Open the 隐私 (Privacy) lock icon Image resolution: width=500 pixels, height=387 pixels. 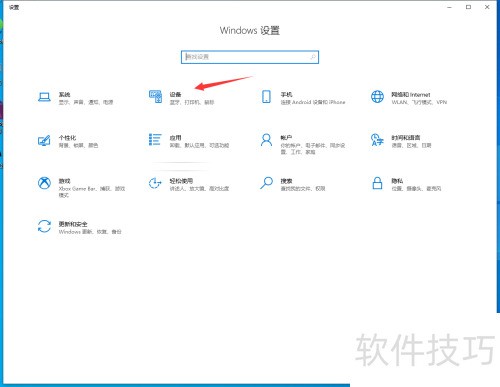377,183
